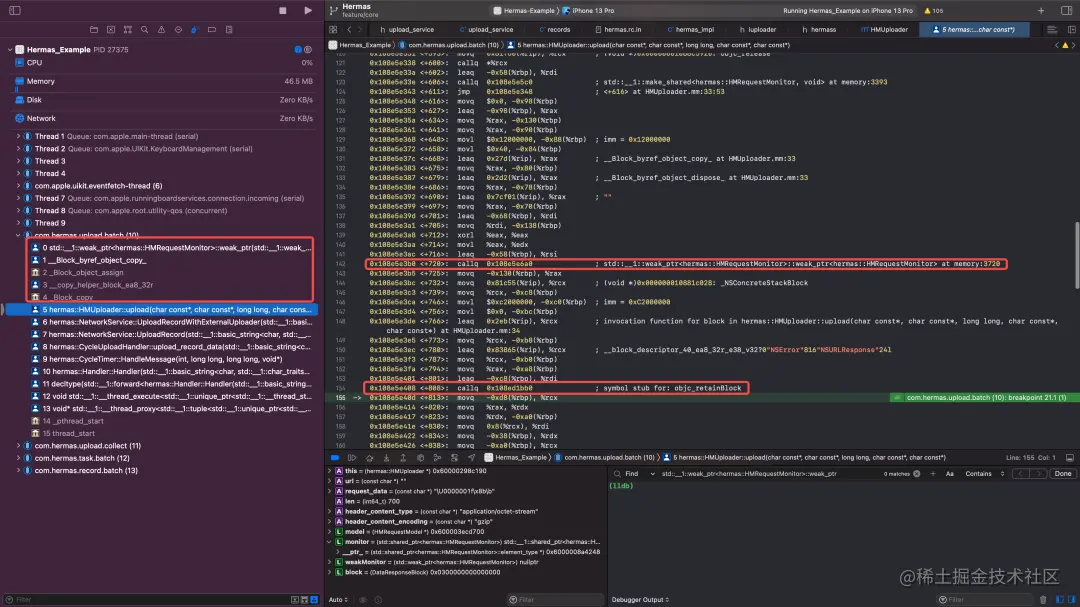Select iPhone 13 Pro run destination
The image size is (1080, 607).
pyautogui.click(x=589, y=10)
